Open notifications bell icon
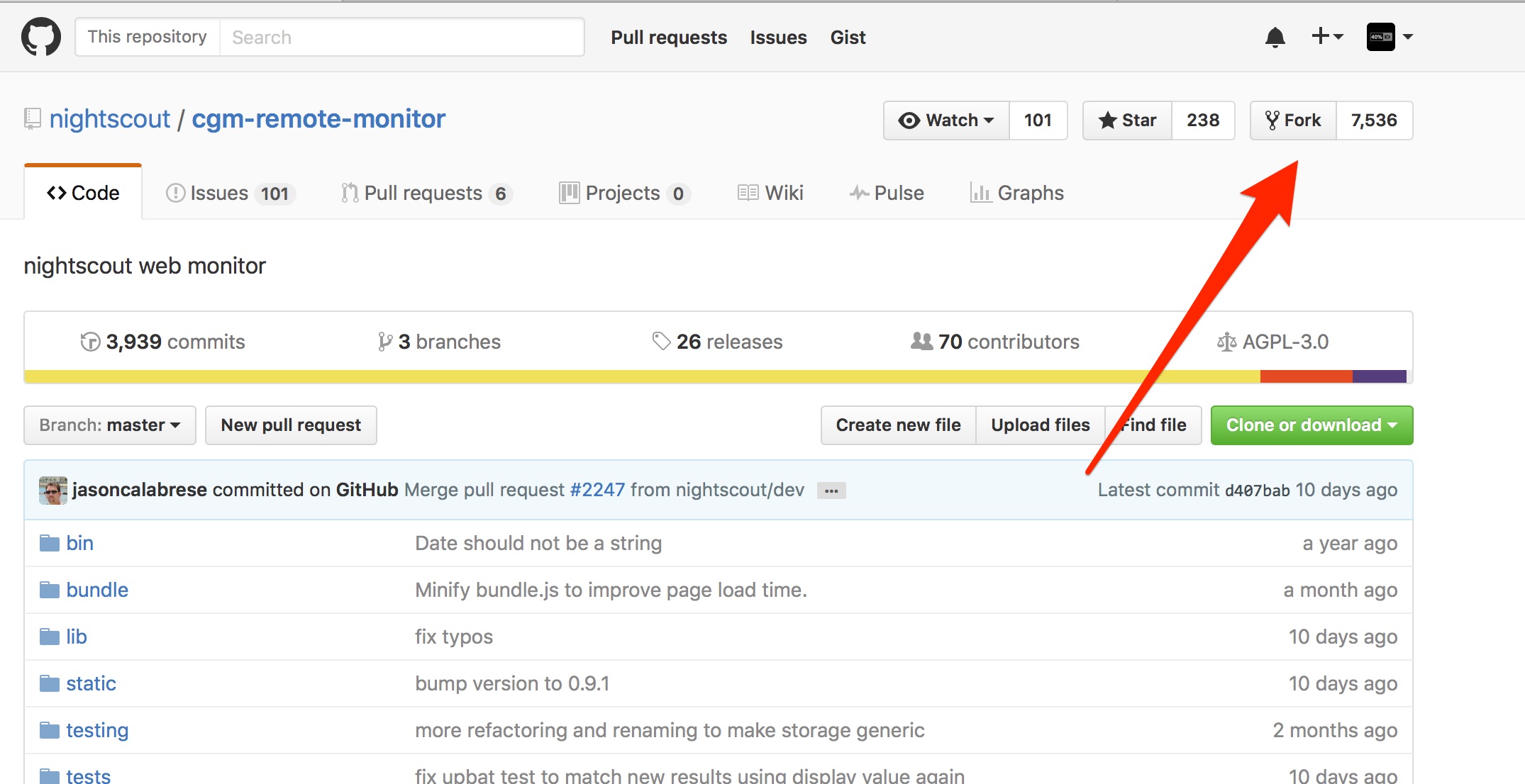 1275,37
